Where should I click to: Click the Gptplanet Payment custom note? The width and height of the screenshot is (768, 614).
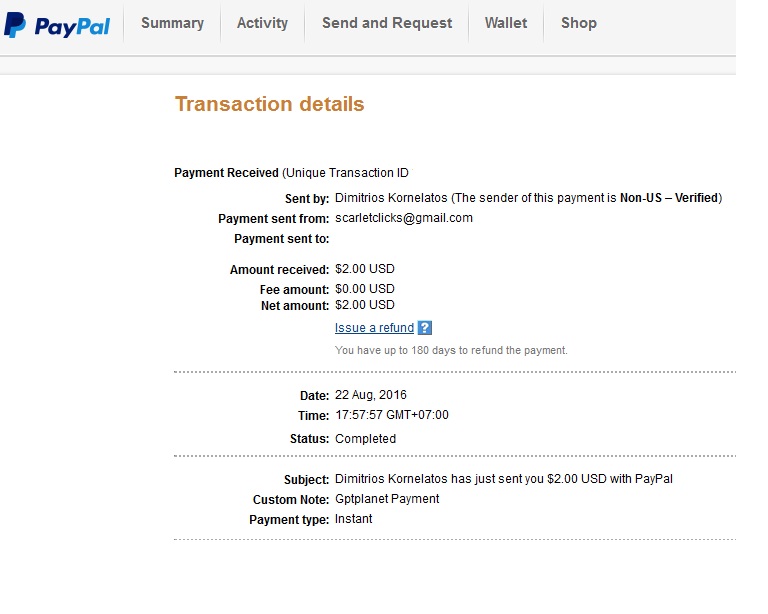(387, 499)
